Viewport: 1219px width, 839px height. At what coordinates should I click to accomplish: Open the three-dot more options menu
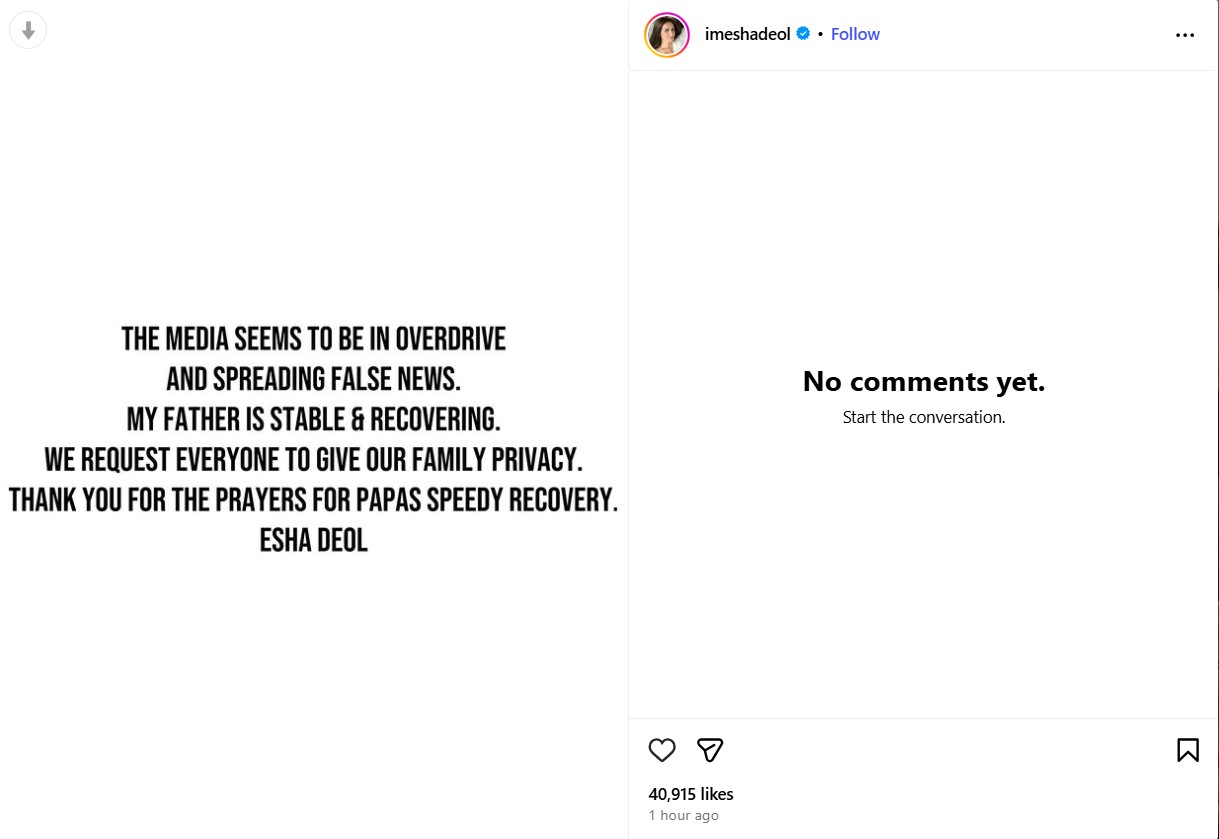coord(1185,35)
